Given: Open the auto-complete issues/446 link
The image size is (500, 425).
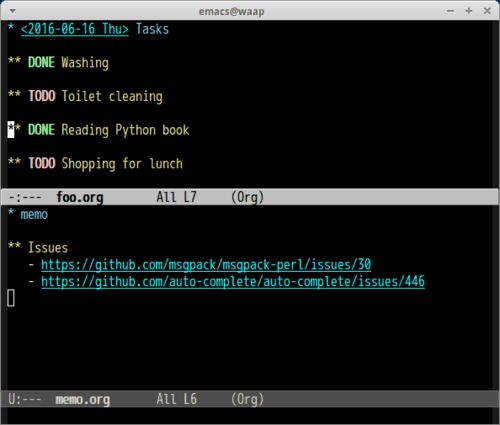Looking at the screenshot, I should [x=233, y=282].
